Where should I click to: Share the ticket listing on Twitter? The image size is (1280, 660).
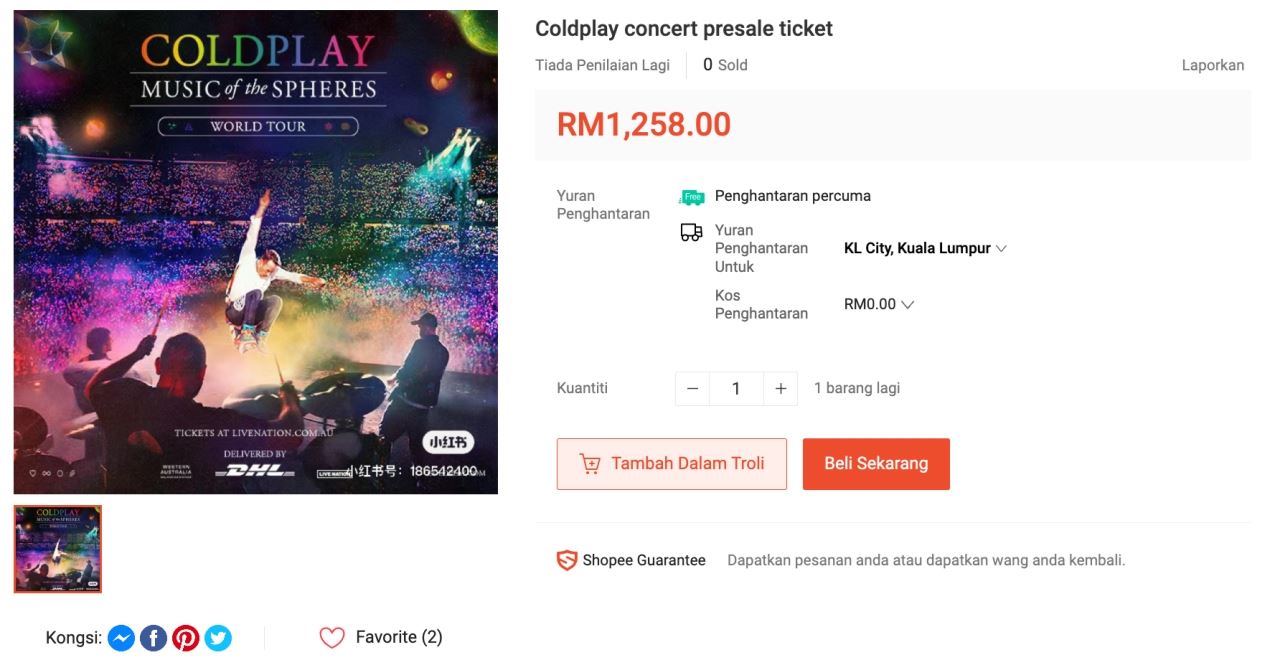point(218,637)
